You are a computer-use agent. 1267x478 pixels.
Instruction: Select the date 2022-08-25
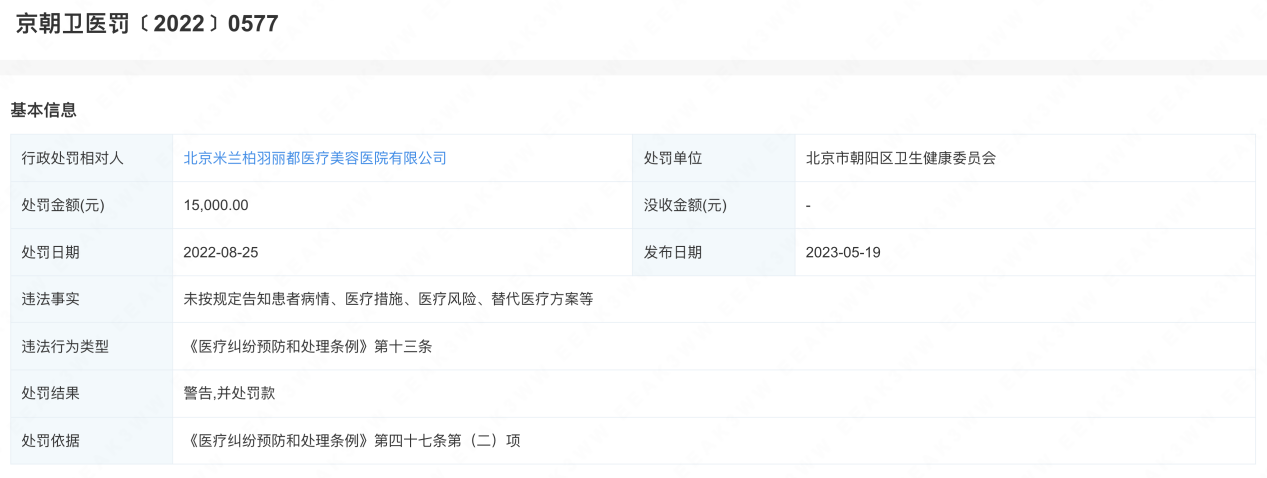pyautogui.click(x=221, y=252)
